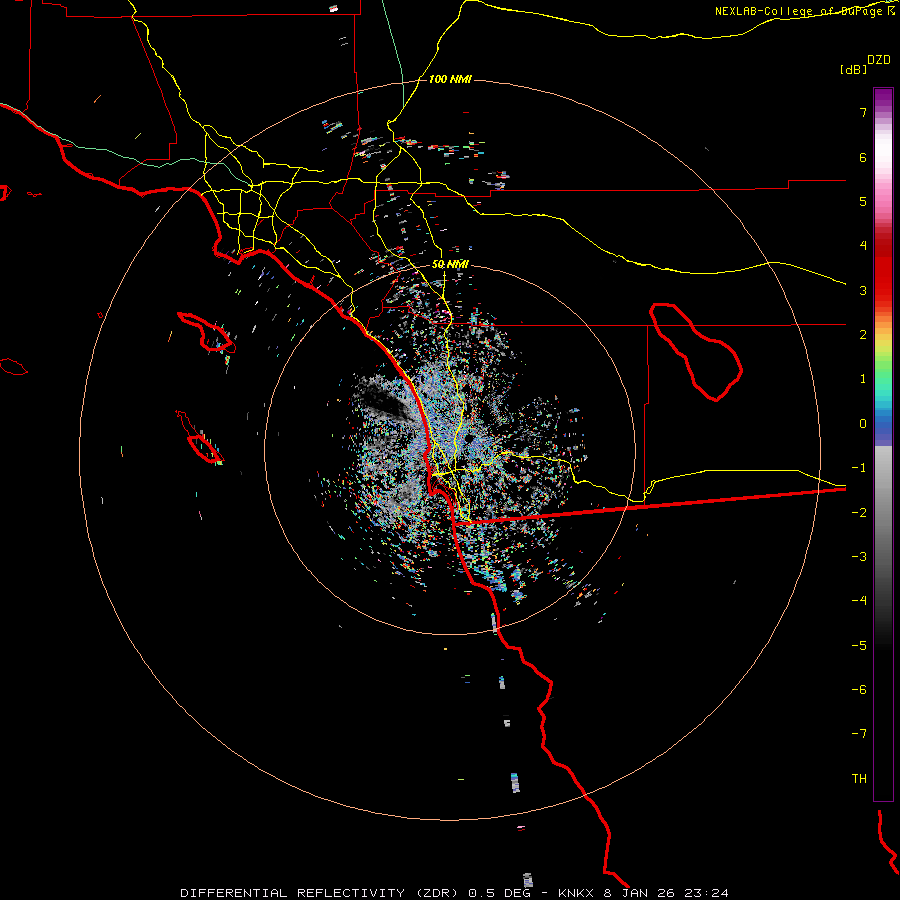The width and height of the screenshot is (900, 900).
Task: Click the 5 value on the scale
Action: 863,201
